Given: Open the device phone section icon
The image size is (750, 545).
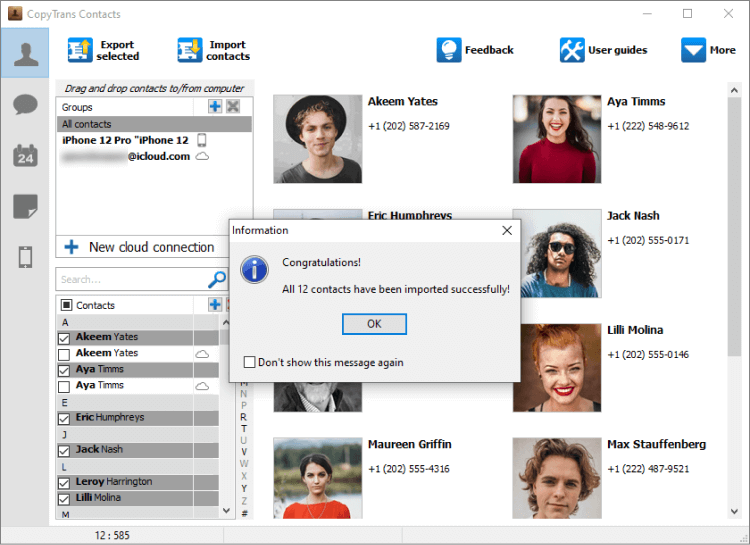Looking at the screenshot, I should (25, 257).
